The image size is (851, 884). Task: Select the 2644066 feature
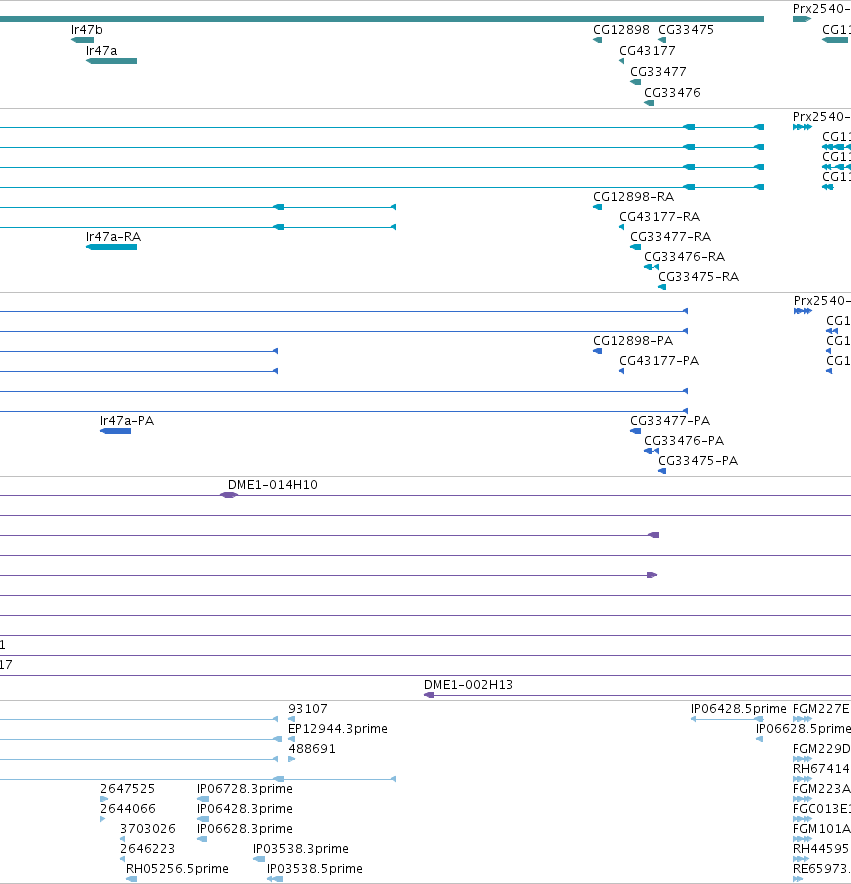tap(103, 819)
